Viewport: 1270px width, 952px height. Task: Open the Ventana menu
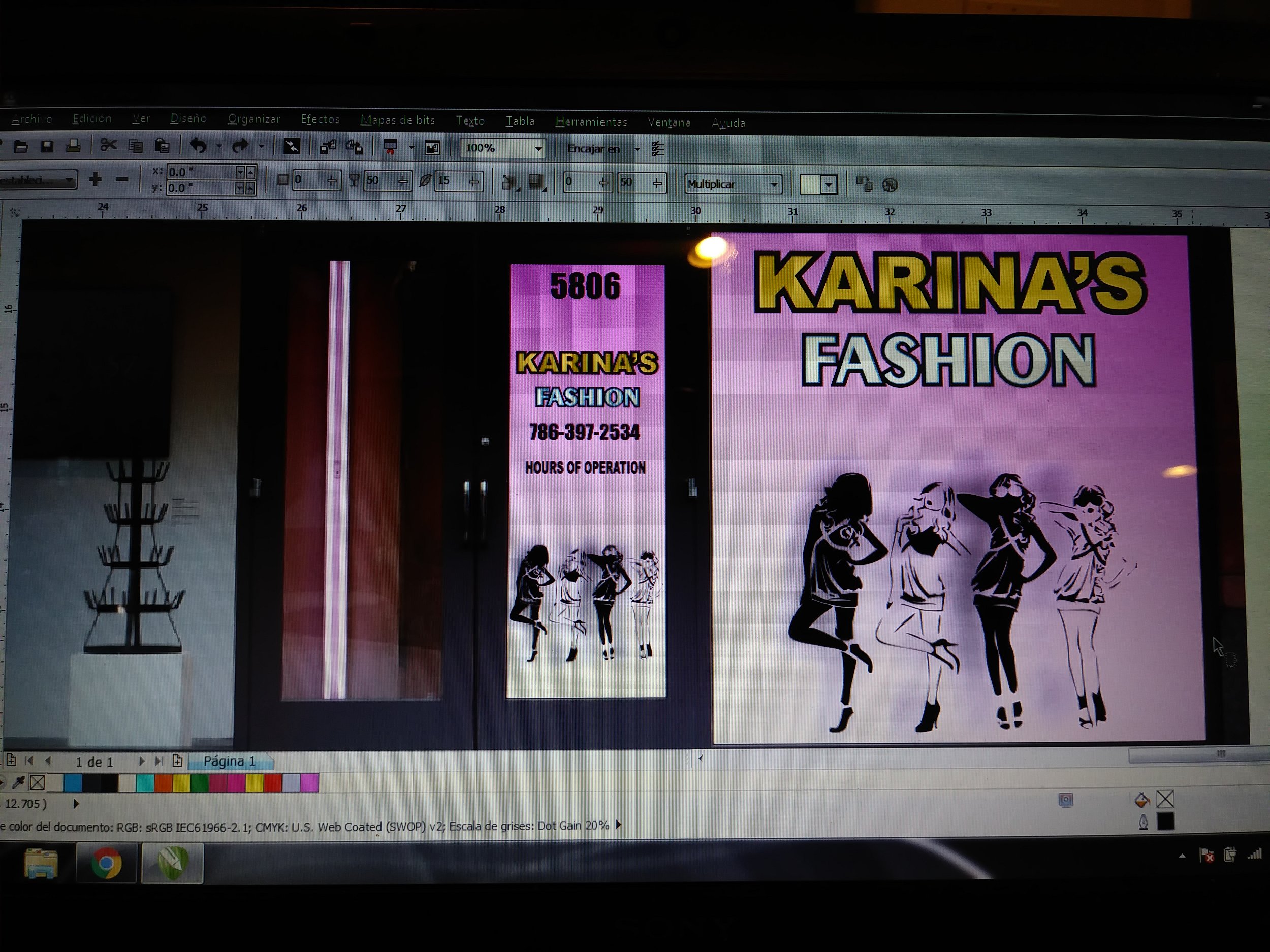pos(669,122)
